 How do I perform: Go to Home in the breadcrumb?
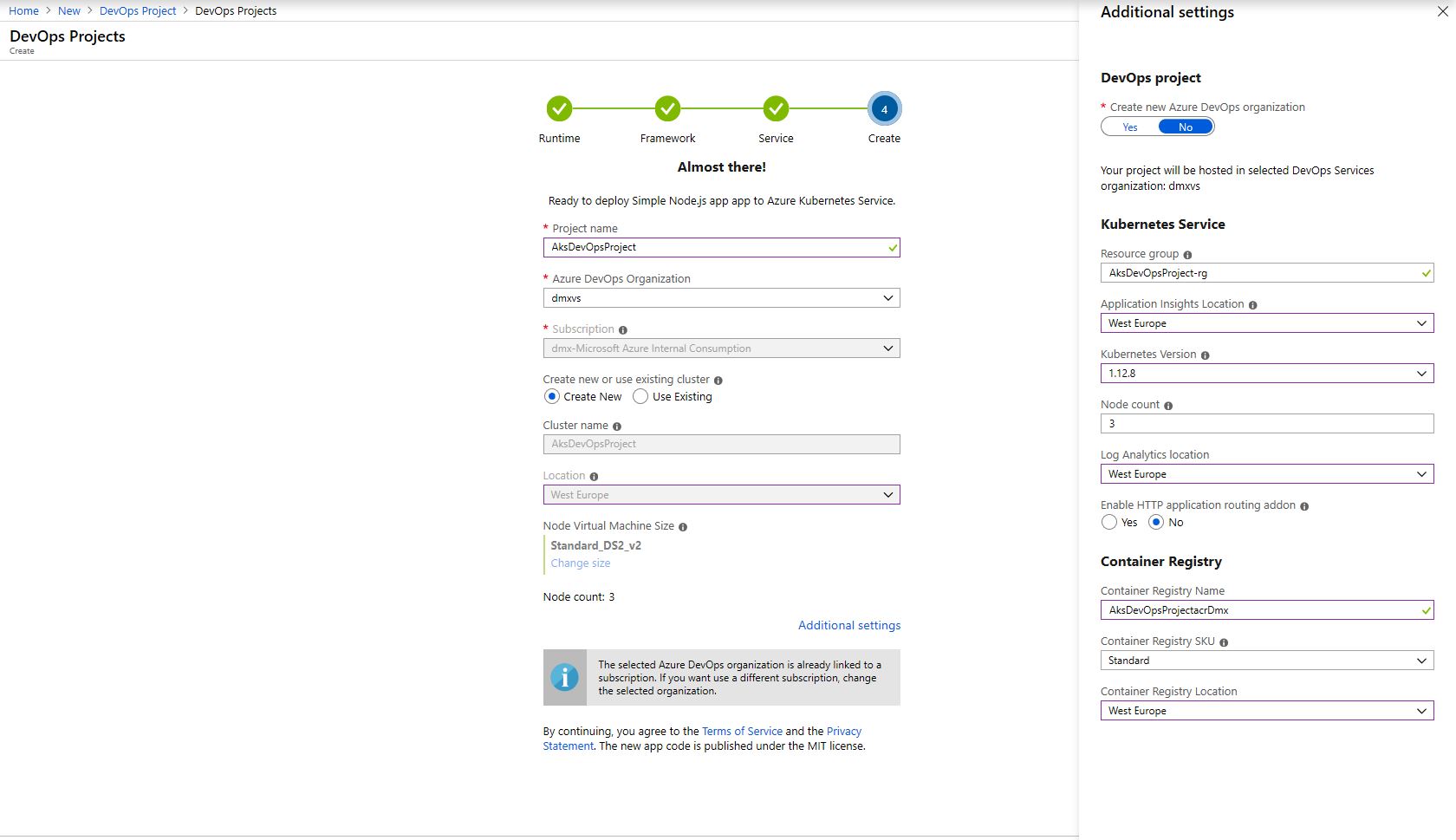[23, 11]
